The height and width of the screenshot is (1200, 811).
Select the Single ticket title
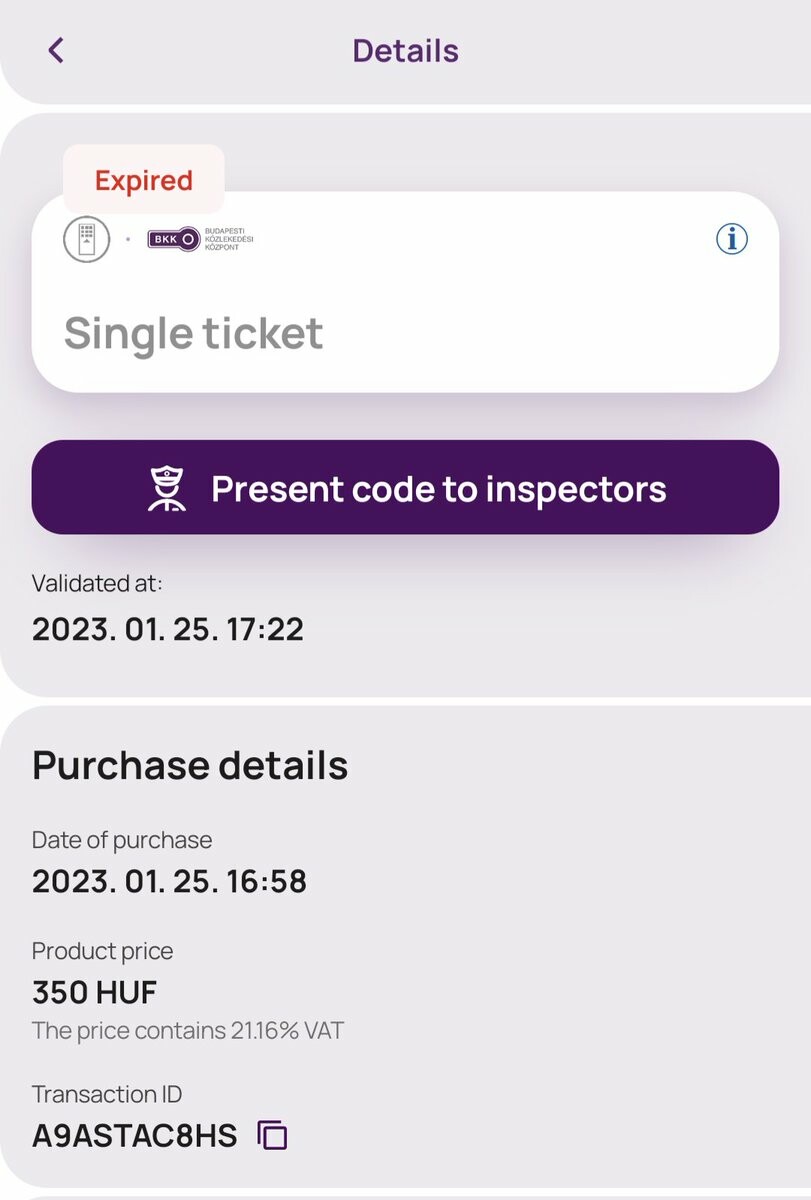tap(193, 333)
